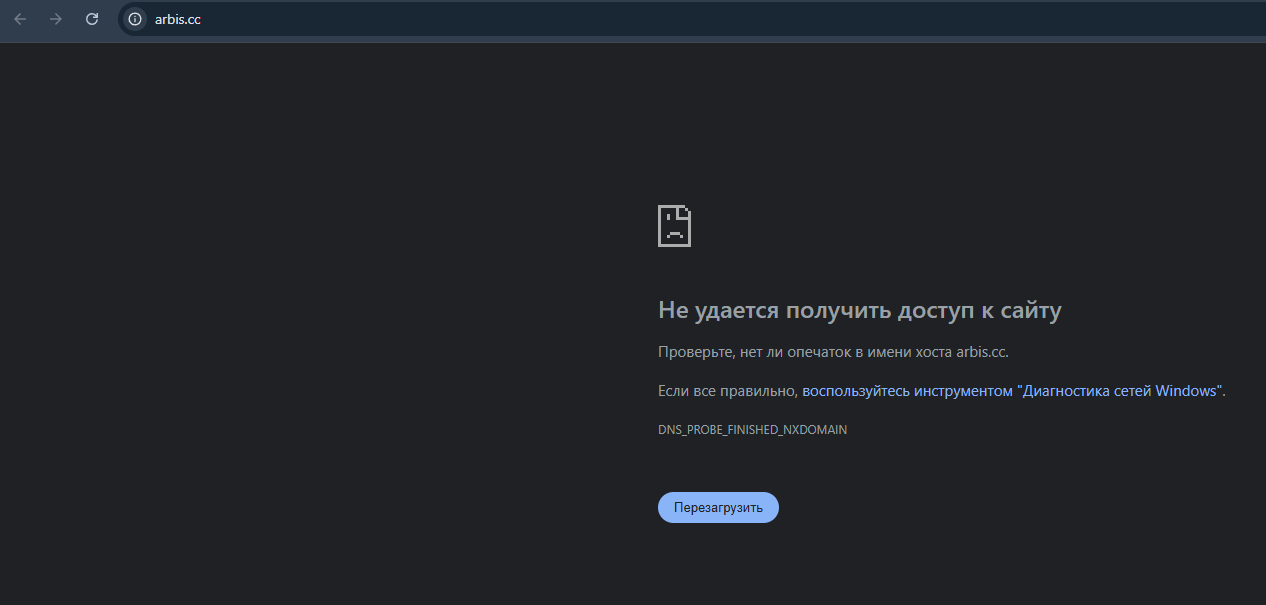The width and height of the screenshot is (1266, 605).
Task: Focus the address bar on the arbis.cc URL
Action: [x=178, y=19]
